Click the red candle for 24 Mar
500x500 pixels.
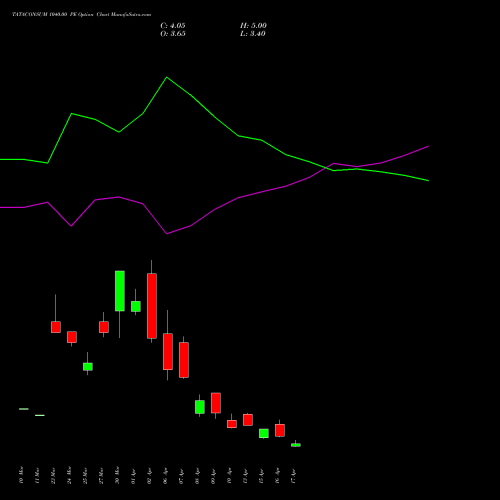[72, 337]
